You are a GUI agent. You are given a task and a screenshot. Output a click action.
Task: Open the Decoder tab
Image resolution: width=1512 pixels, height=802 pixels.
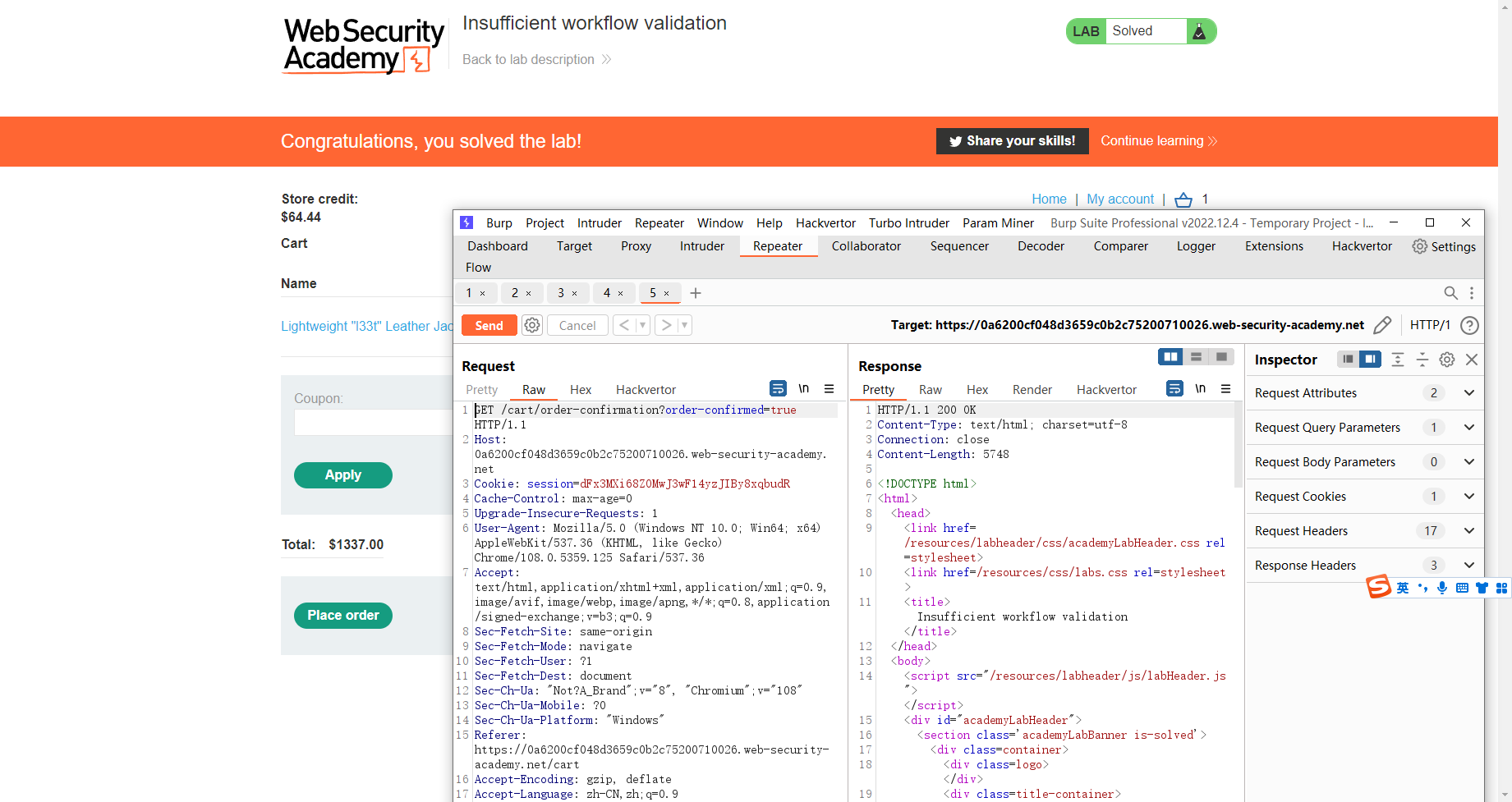(x=1041, y=246)
